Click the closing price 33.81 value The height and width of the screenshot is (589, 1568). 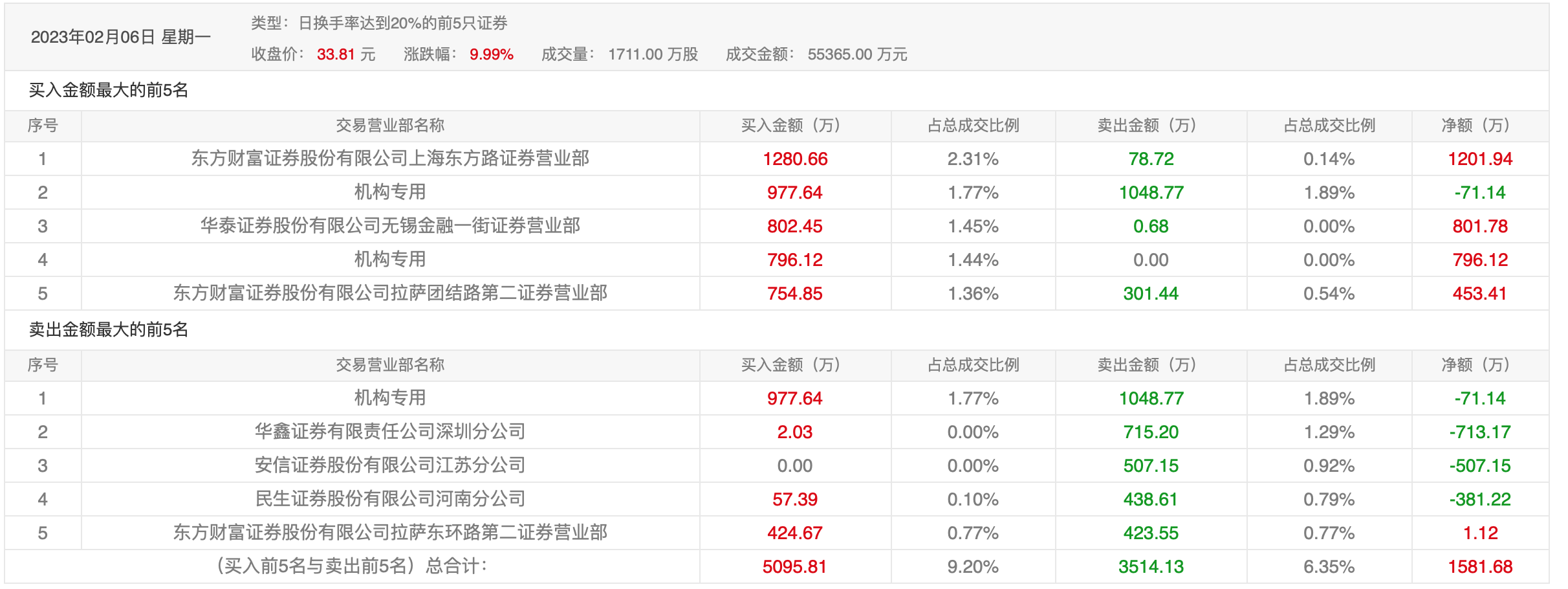[336, 54]
